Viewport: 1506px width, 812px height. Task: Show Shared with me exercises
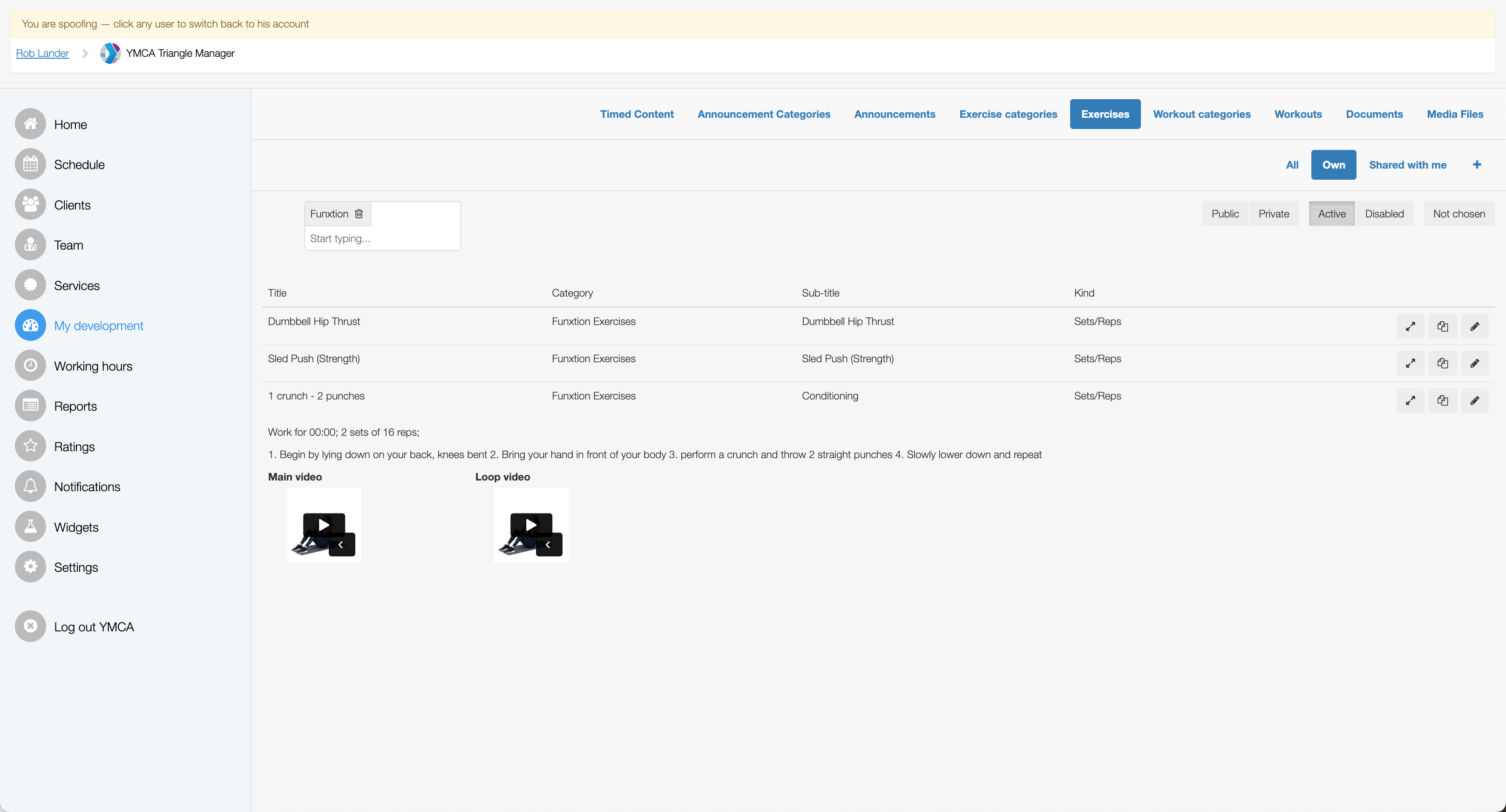tap(1407, 165)
